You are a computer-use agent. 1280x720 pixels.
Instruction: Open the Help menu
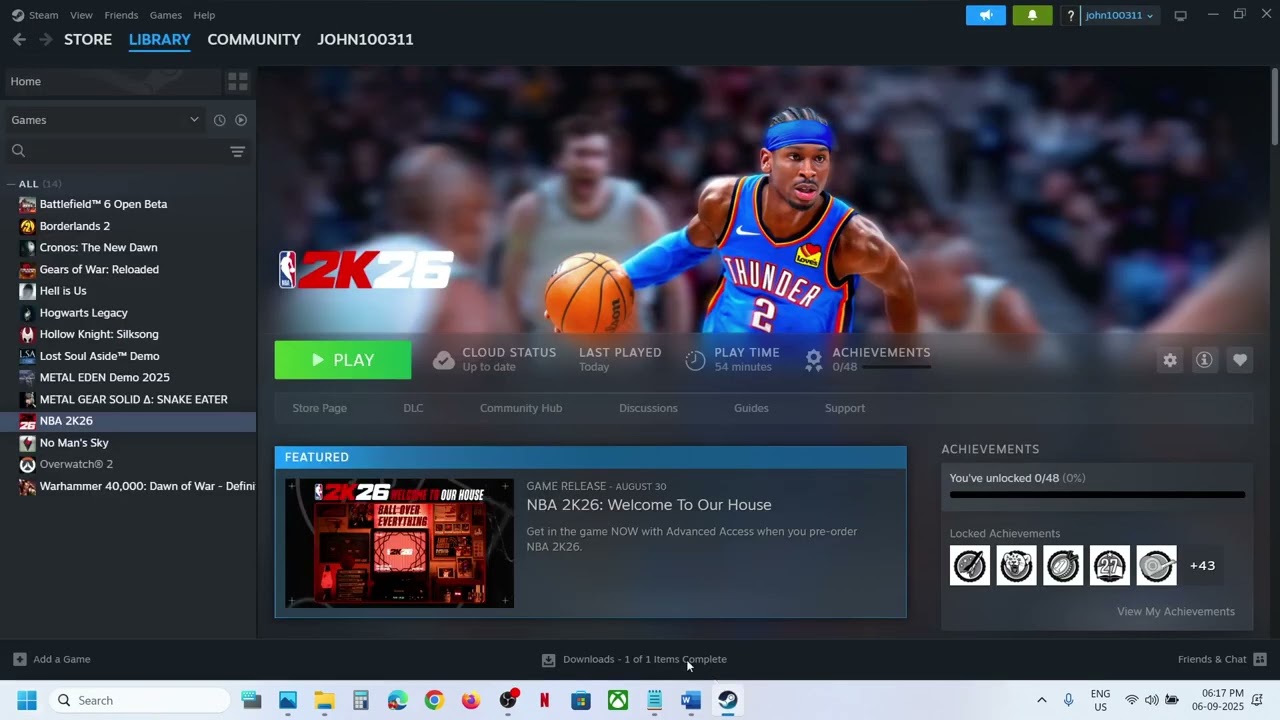(204, 15)
